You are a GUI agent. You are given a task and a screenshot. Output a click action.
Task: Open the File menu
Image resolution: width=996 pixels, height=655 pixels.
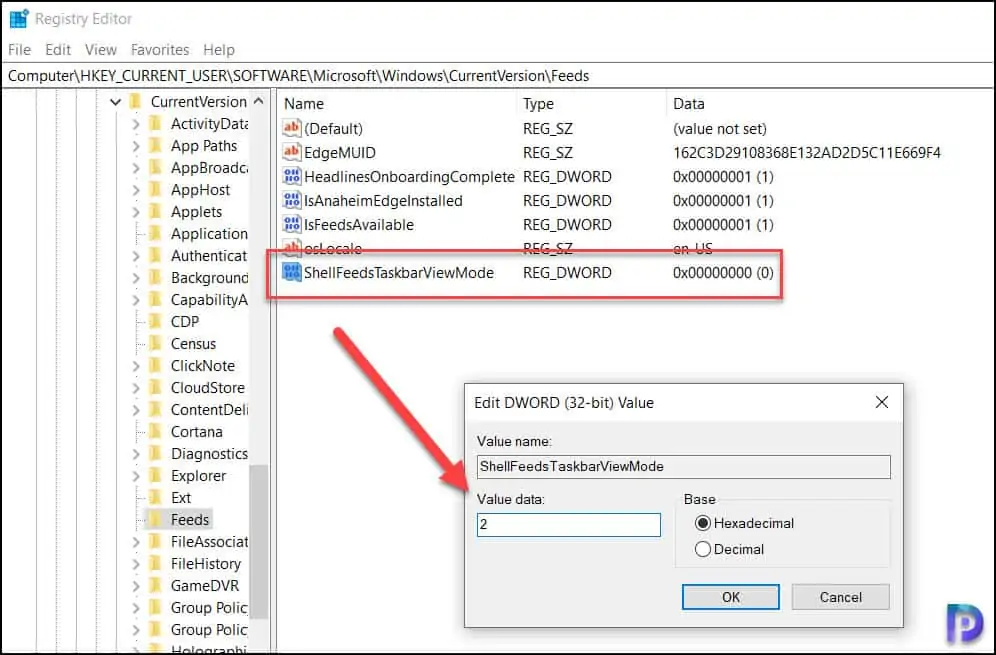[20, 50]
